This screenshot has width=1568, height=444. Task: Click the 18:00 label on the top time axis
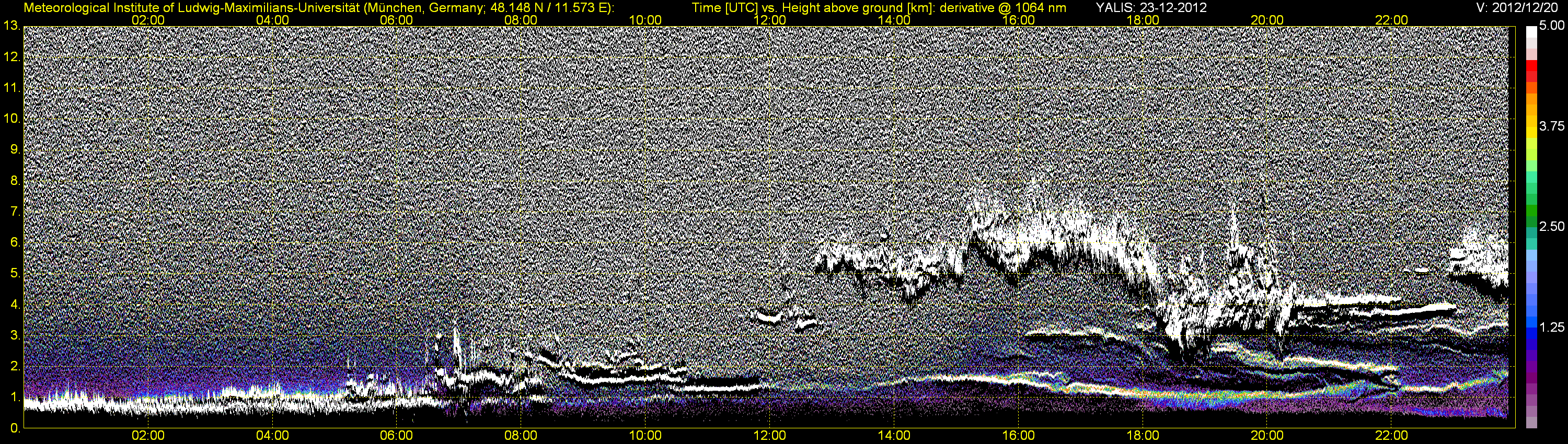pyautogui.click(x=1143, y=20)
